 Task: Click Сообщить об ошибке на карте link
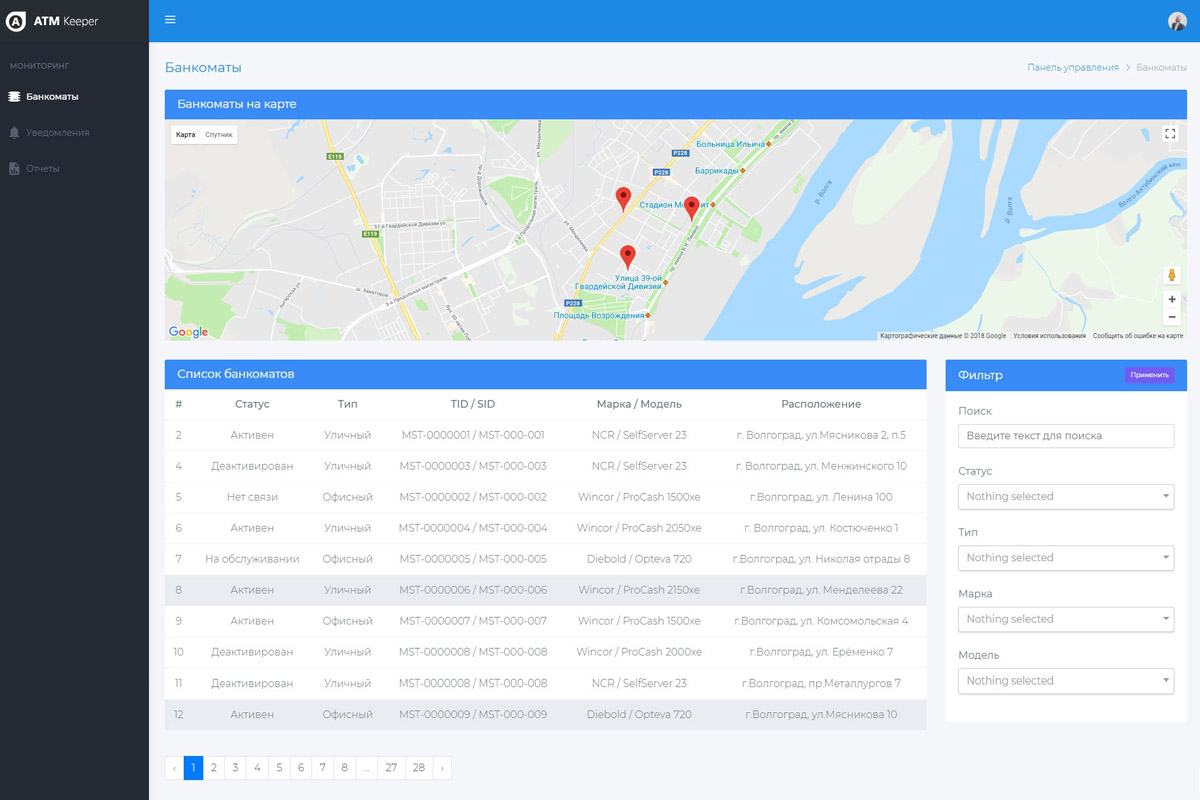click(x=1138, y=336)
